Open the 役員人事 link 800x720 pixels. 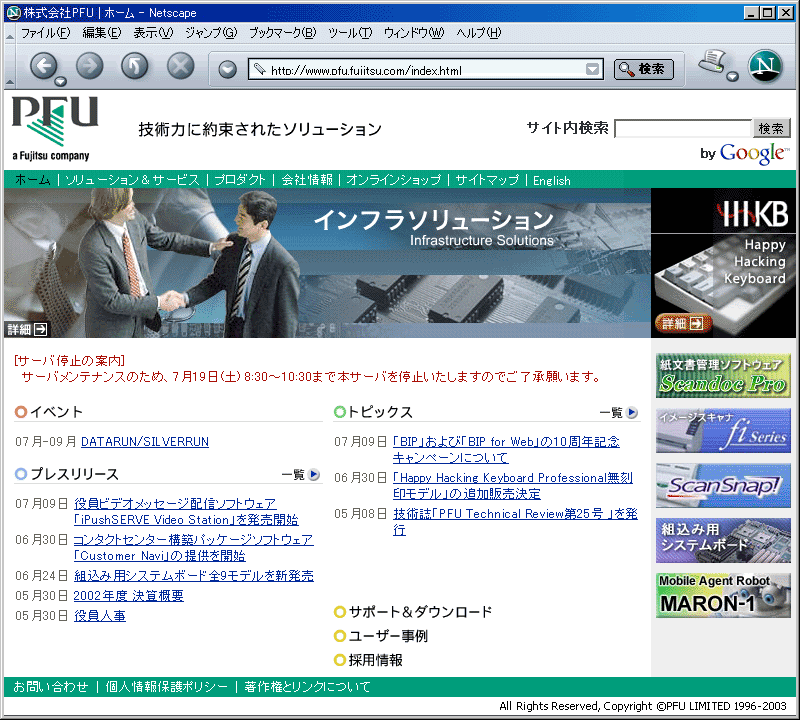click(x=100, y=616)
